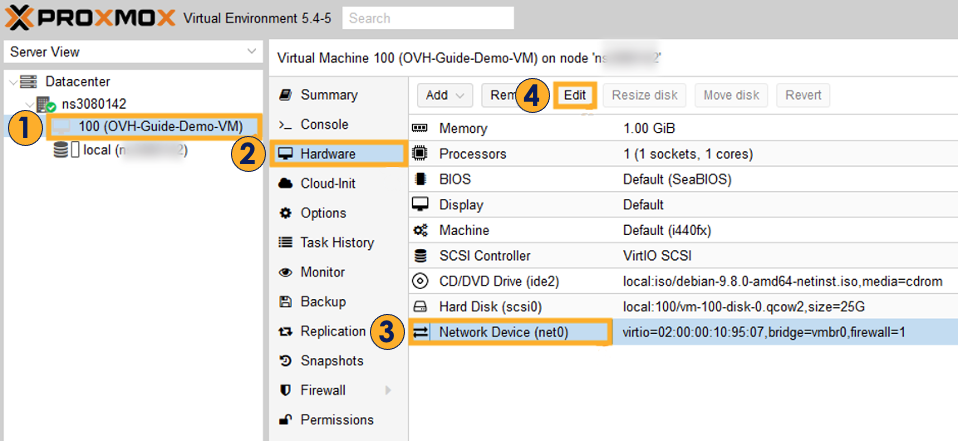Collapse the Datacenter tree node
958x441 pixels.
click(13, 82)
